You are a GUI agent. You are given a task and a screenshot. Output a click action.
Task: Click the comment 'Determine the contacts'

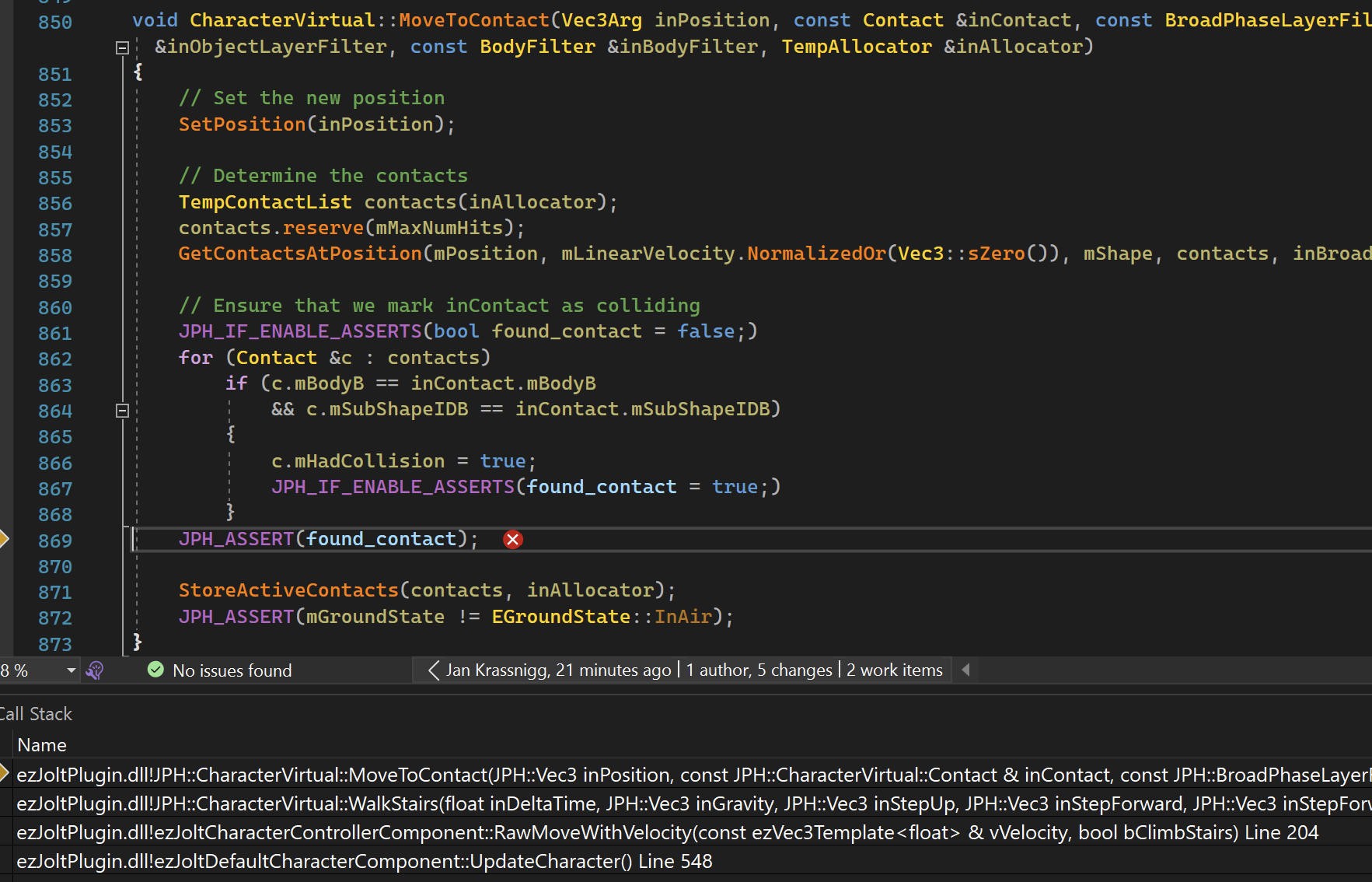(x=323, y=176)
